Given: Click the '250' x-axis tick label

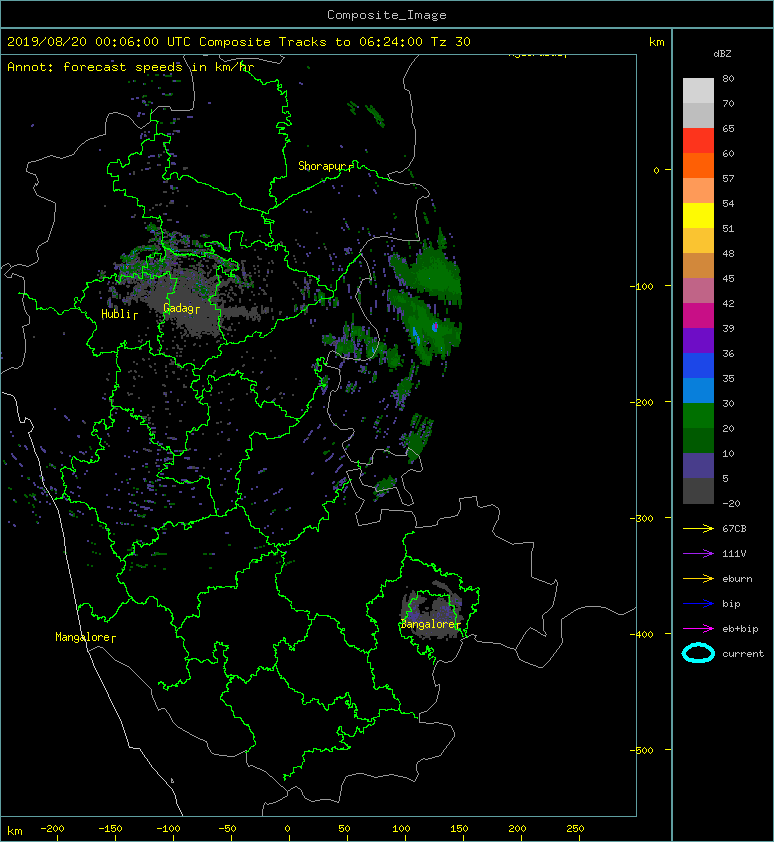Looking at the screenshot, I should click(575, 829).
